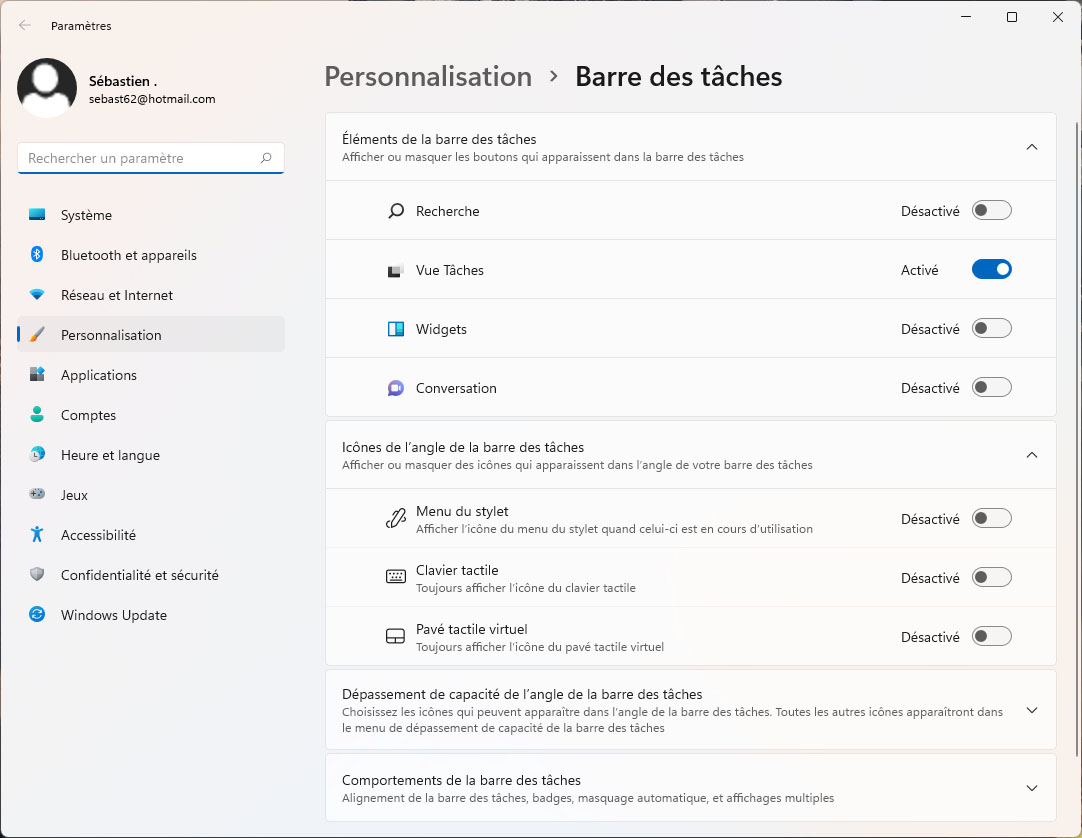Click the back arrow button
1082x838 pixels.
pos(25,26)
